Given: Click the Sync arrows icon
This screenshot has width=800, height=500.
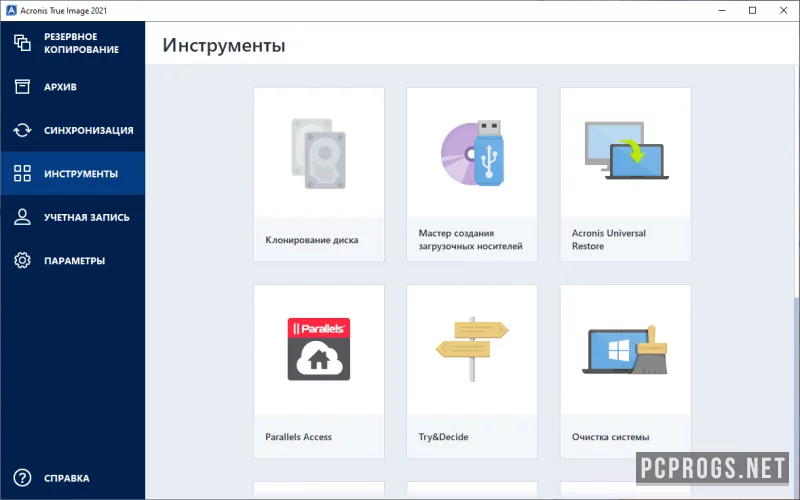Looking at the screenshot, I should pos(22,130).
